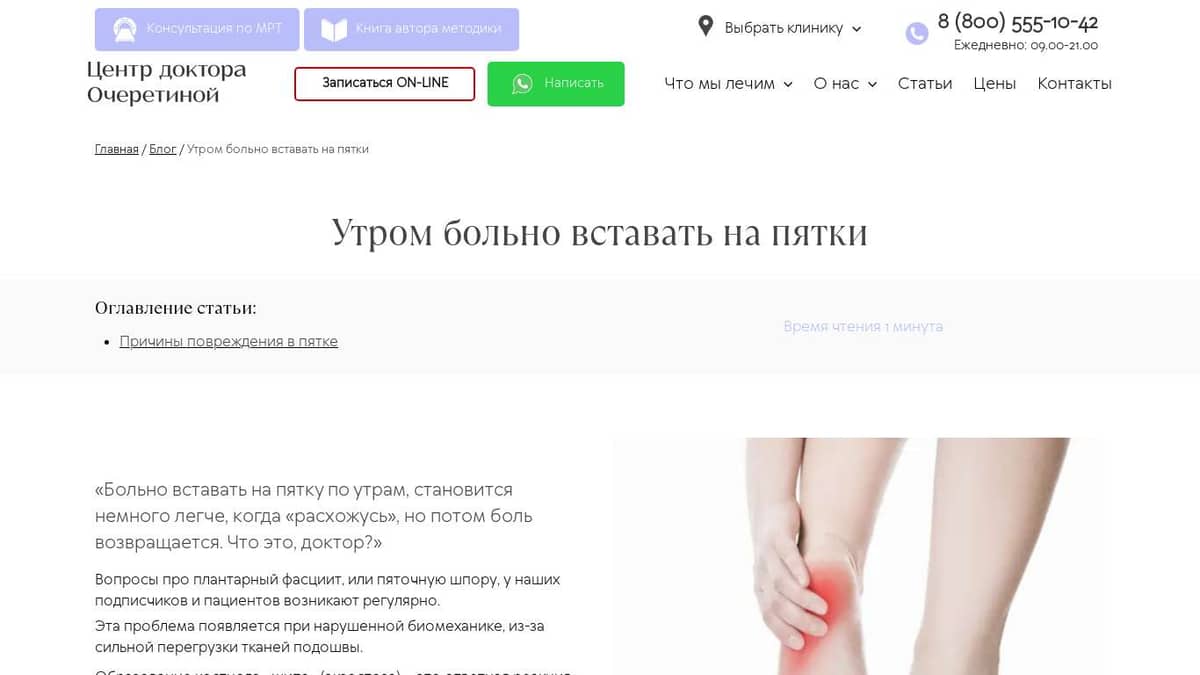Image resolution: width=1200 pixels, height=675 pixels.
Task: Expand the Что мы лечим chevron
Action: 788,85
